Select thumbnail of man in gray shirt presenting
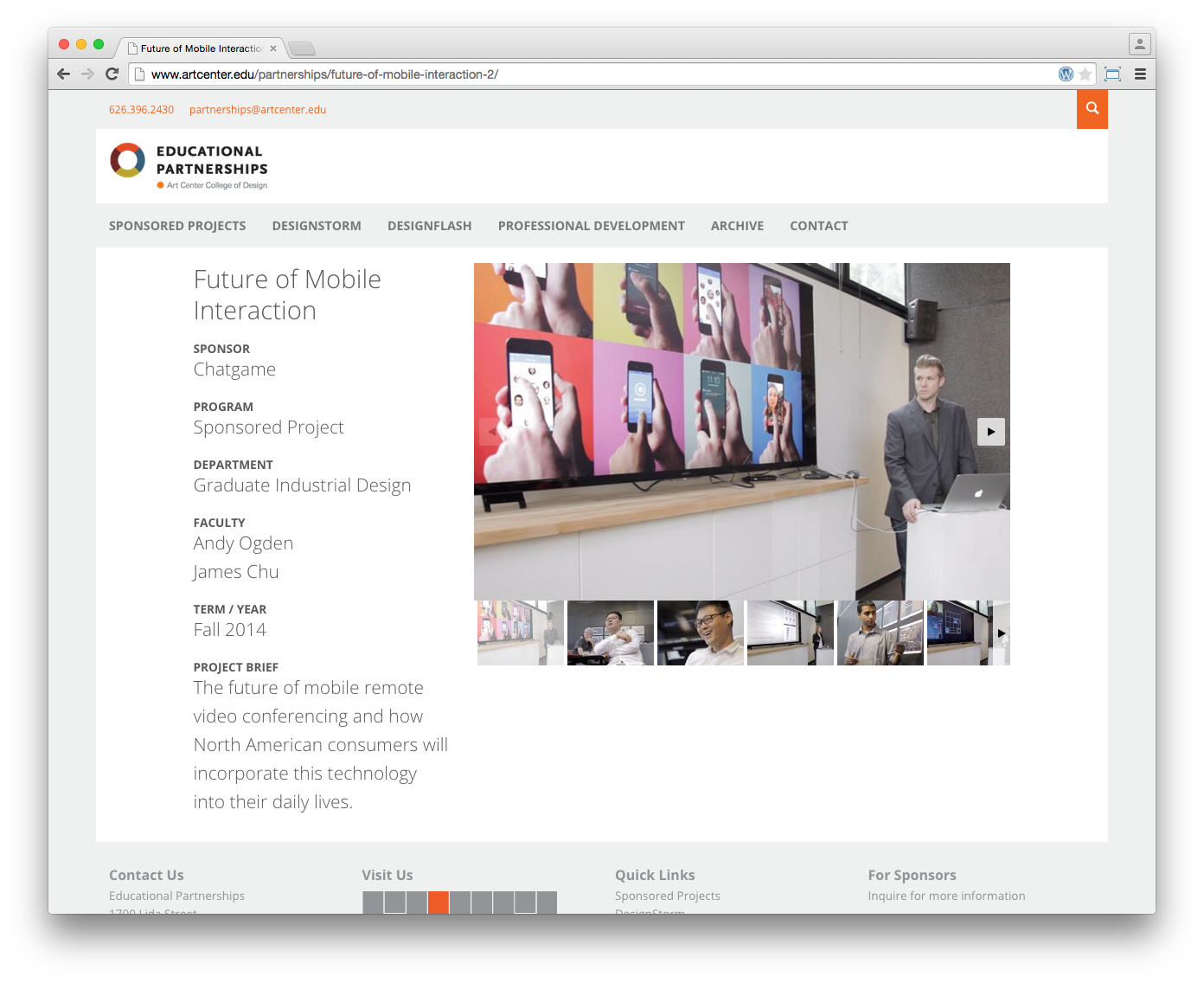This screenshot has width=1204, height=983. [x=881, y=633]
